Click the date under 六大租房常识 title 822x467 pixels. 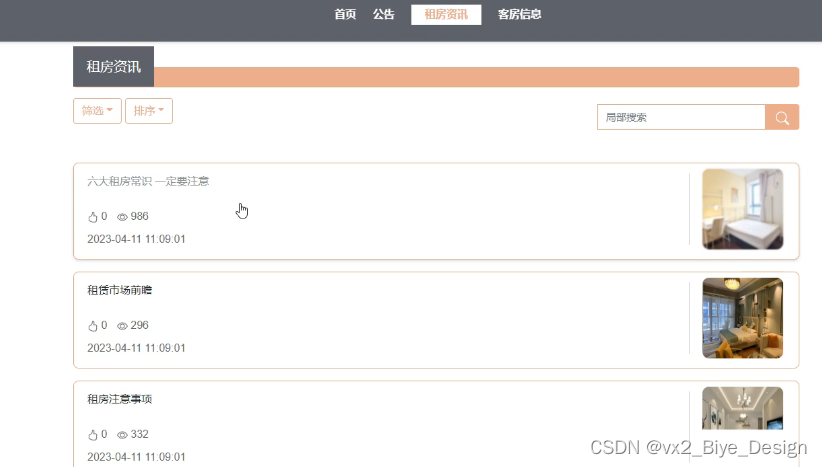tap(136, 239)
